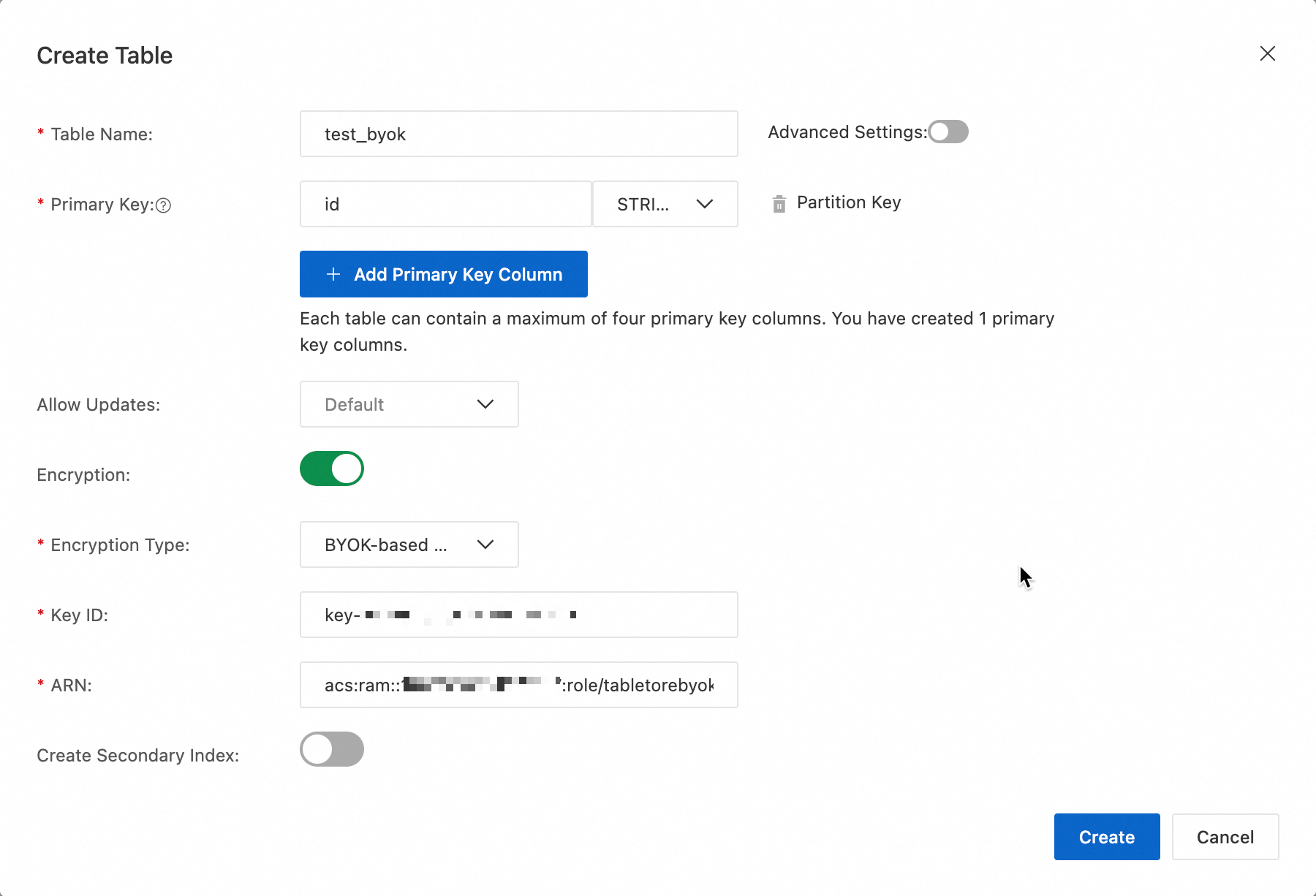Click the chevron on the STRING type selector
Image resolution: width=1316 pixels, height=896 pixels.
pyautogui.click(x=705, y=204)
